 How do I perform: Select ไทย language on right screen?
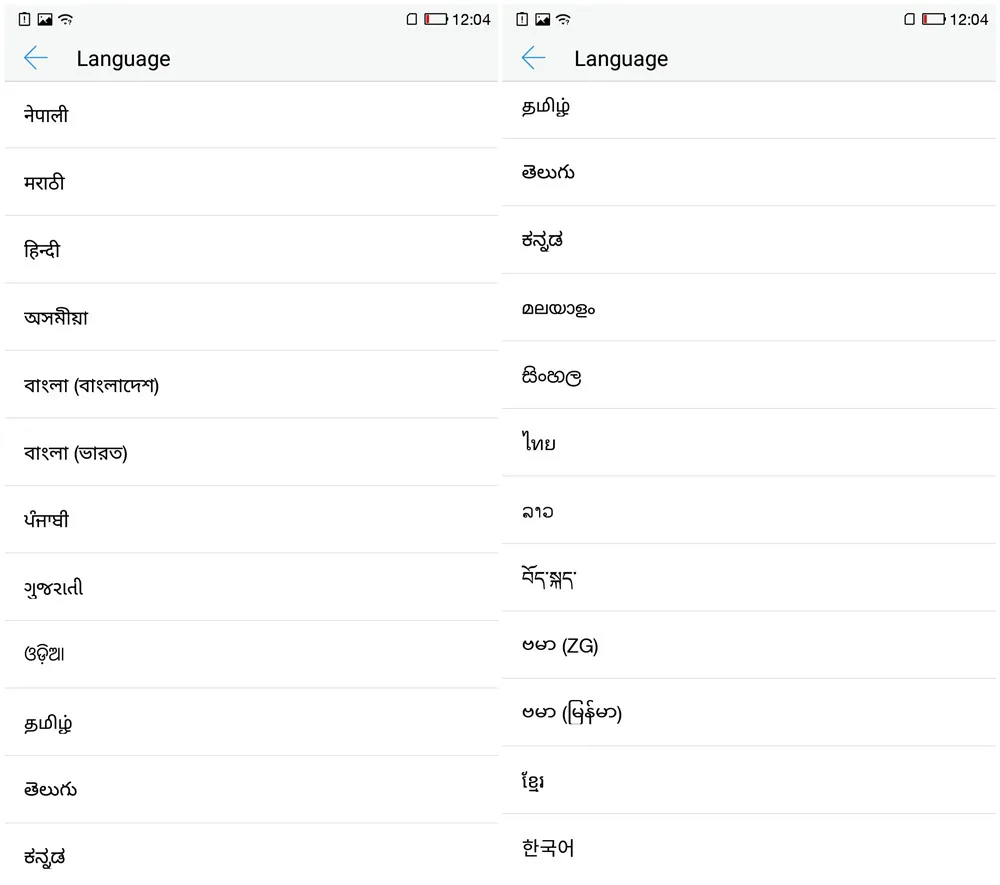(749, 442)
